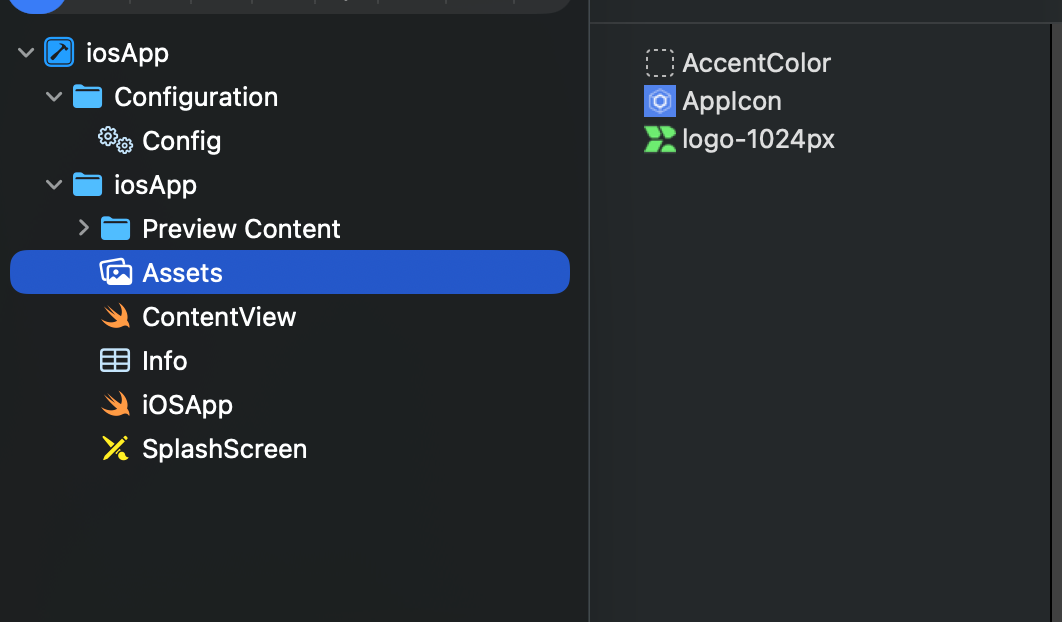The height and width of the screenshot is (622, 1062).
Task: Click the Swift icon next to ContentView
Action: (x=116, y=317)
